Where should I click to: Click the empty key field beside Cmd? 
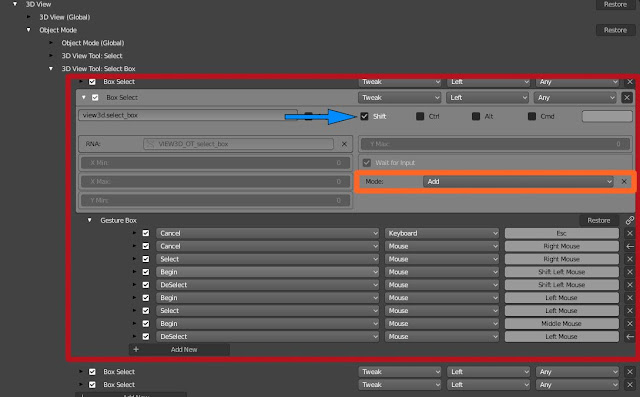tap(607, 116)
